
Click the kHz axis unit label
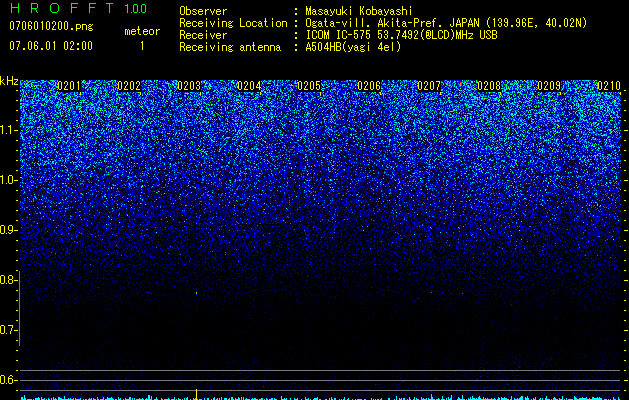[x=9, y=81]
